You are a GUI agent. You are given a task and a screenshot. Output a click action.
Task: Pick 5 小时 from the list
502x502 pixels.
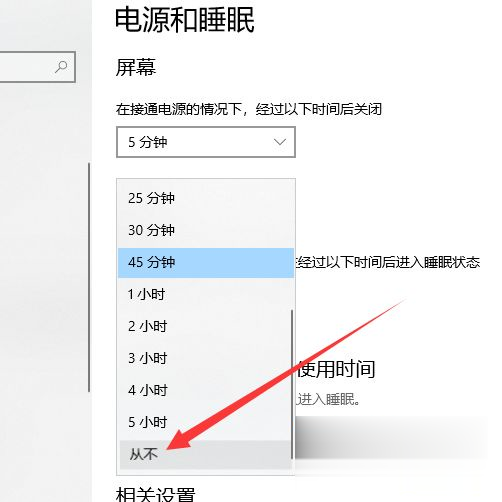point(206,422)
